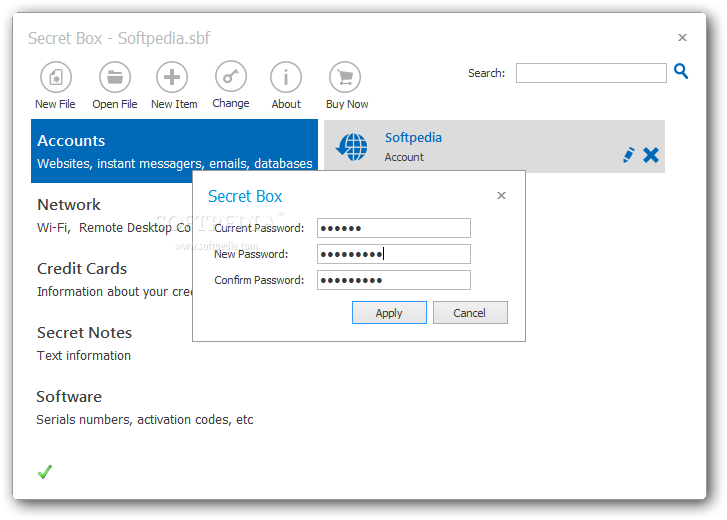Select the Credit Cards category
The image size is (727, 520).
pyautogui.click(x=112, y=279)
